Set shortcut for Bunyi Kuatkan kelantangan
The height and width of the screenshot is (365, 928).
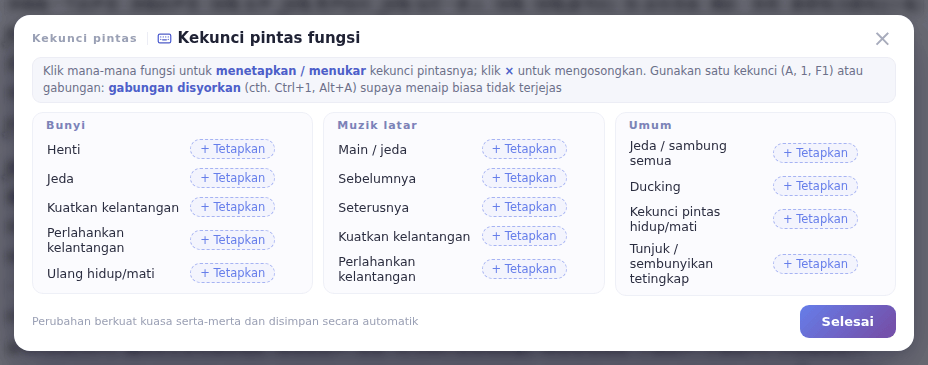click(232, 207)
